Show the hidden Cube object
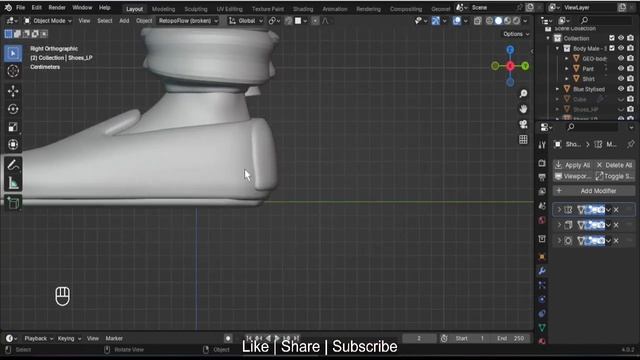The height and width of the screenshot is (360, 640). point(621,99)
